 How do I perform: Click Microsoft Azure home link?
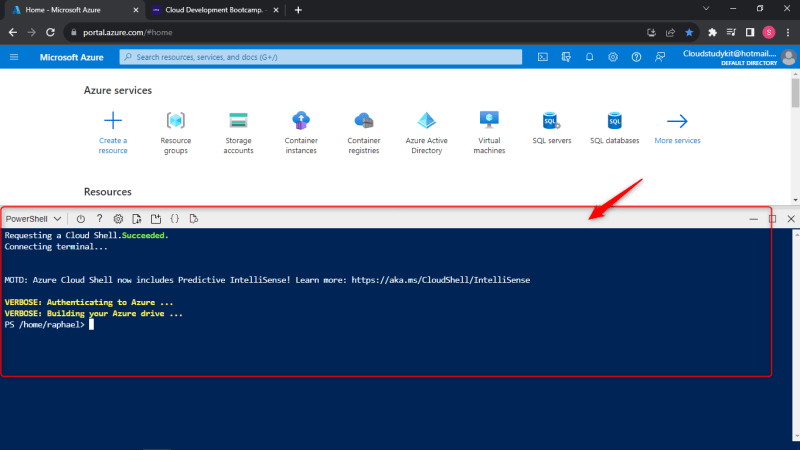pyautogui.click(x=71, y=57)
